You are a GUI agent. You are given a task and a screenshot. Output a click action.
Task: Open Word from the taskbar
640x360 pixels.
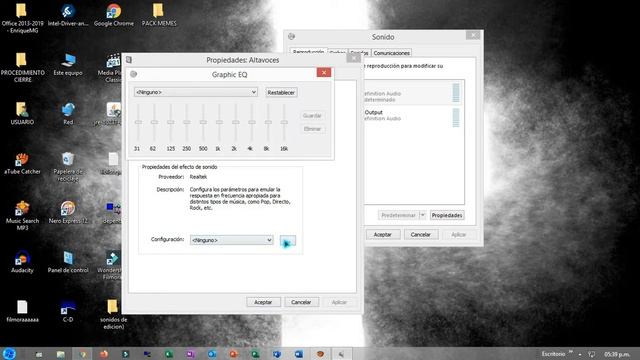[x=298, y=354]
